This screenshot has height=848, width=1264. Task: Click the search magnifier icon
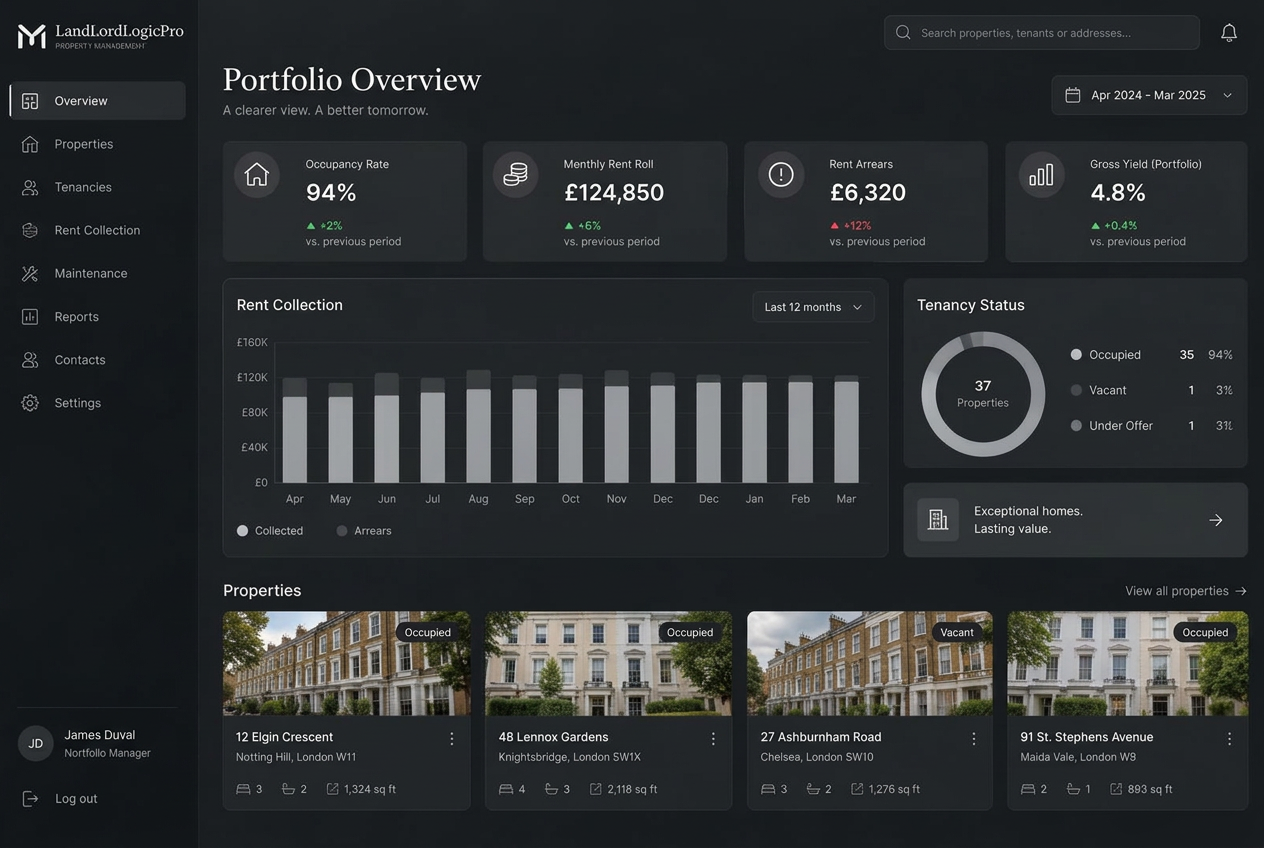point(903,33)
